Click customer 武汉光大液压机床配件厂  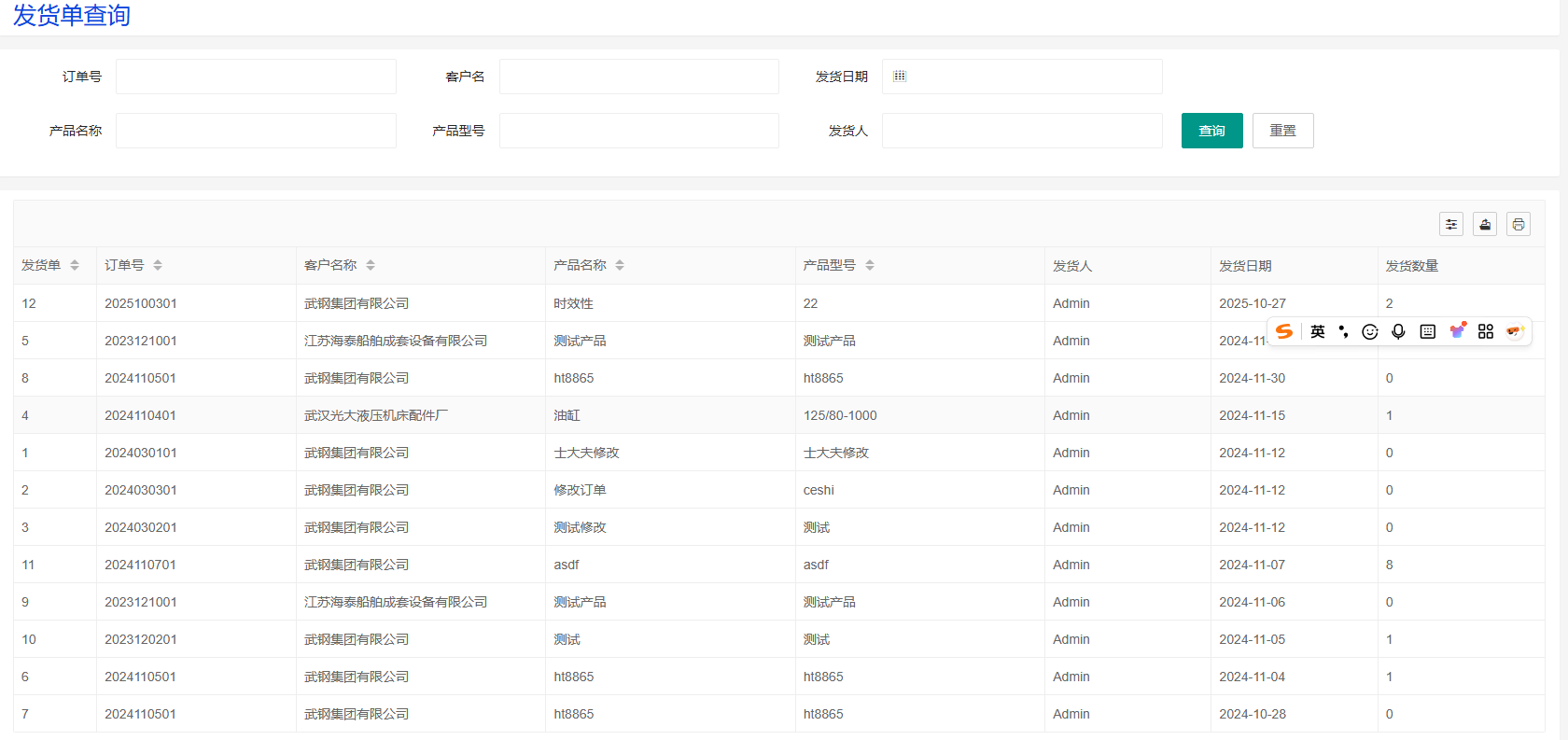pos(376,415)
